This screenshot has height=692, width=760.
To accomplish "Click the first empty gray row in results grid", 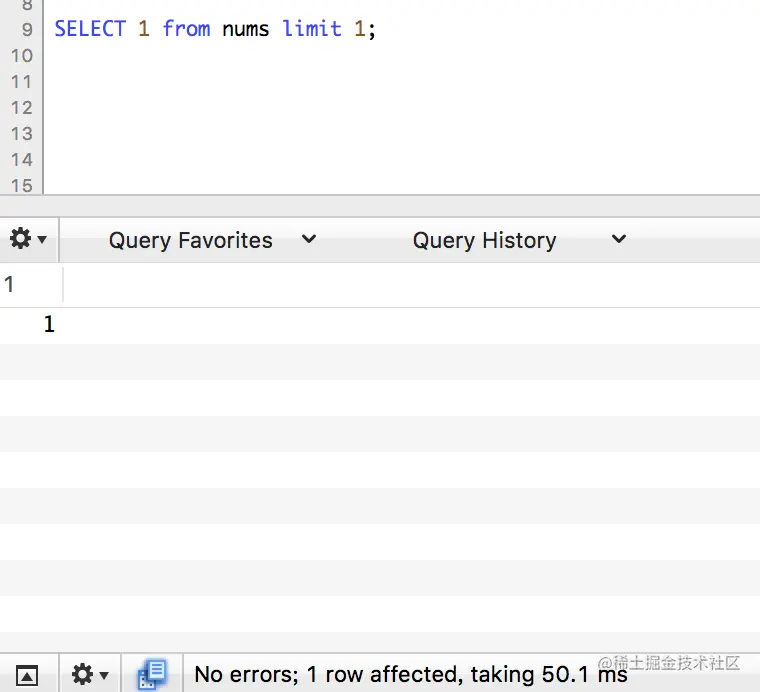I will [x=380, y=362].
